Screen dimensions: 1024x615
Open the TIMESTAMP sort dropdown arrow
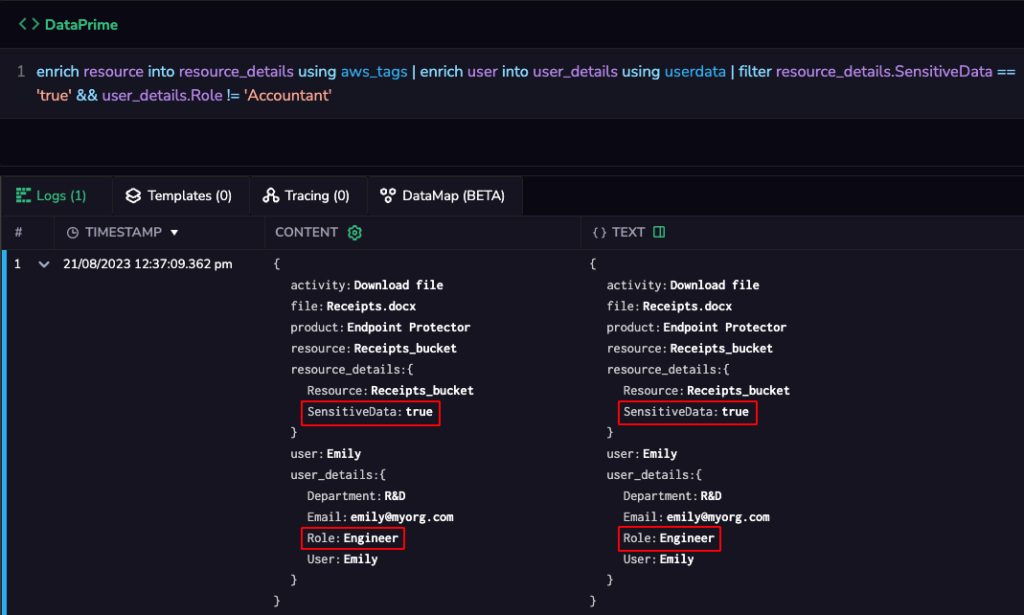pos(175,233)
